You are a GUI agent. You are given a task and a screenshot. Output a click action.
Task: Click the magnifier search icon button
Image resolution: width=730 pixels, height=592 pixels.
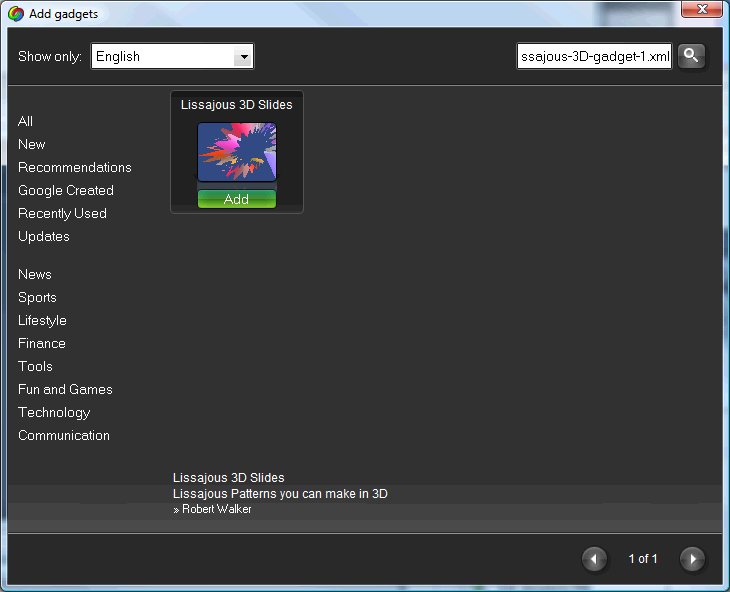[691, 56]
